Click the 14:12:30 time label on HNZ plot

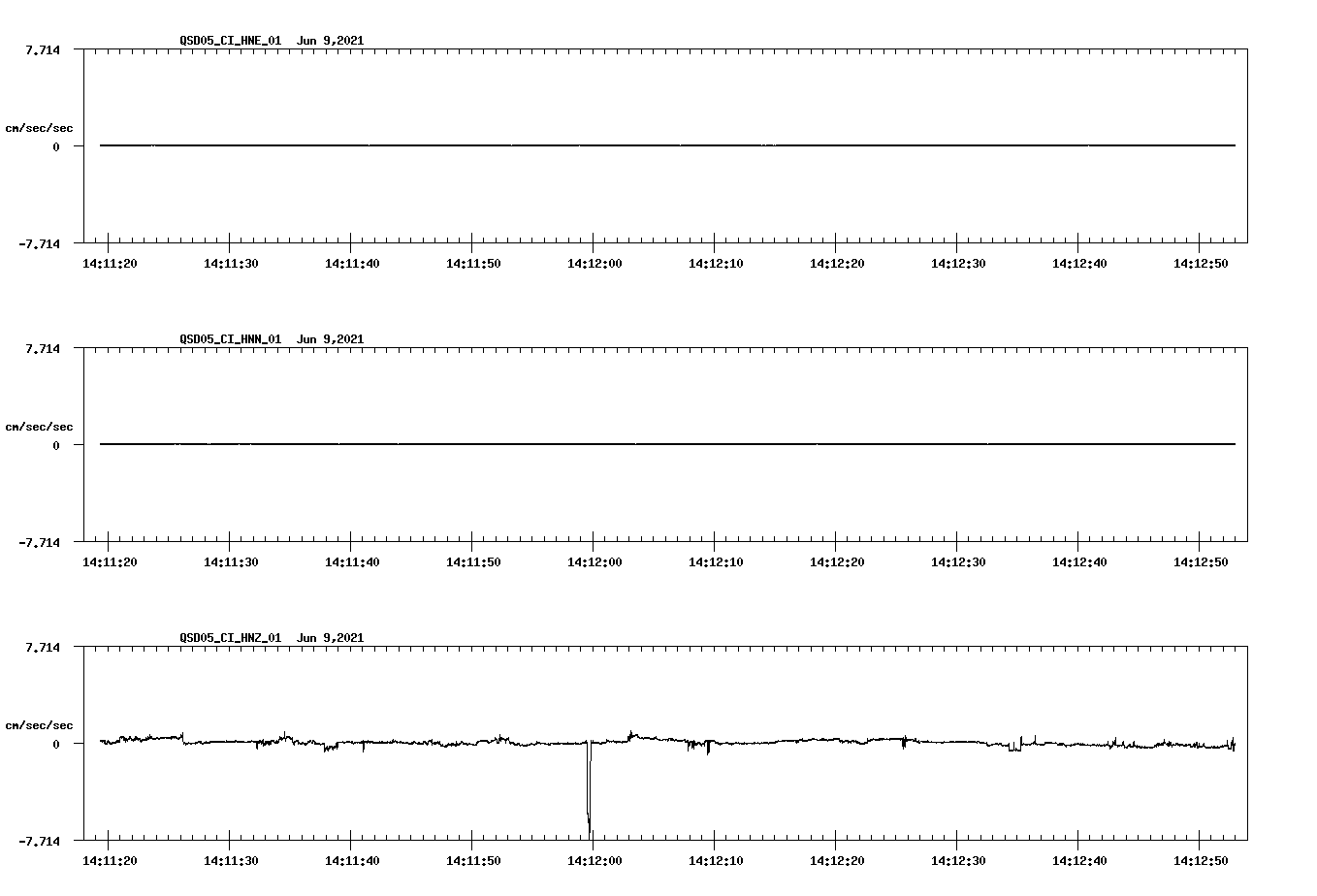958,861
